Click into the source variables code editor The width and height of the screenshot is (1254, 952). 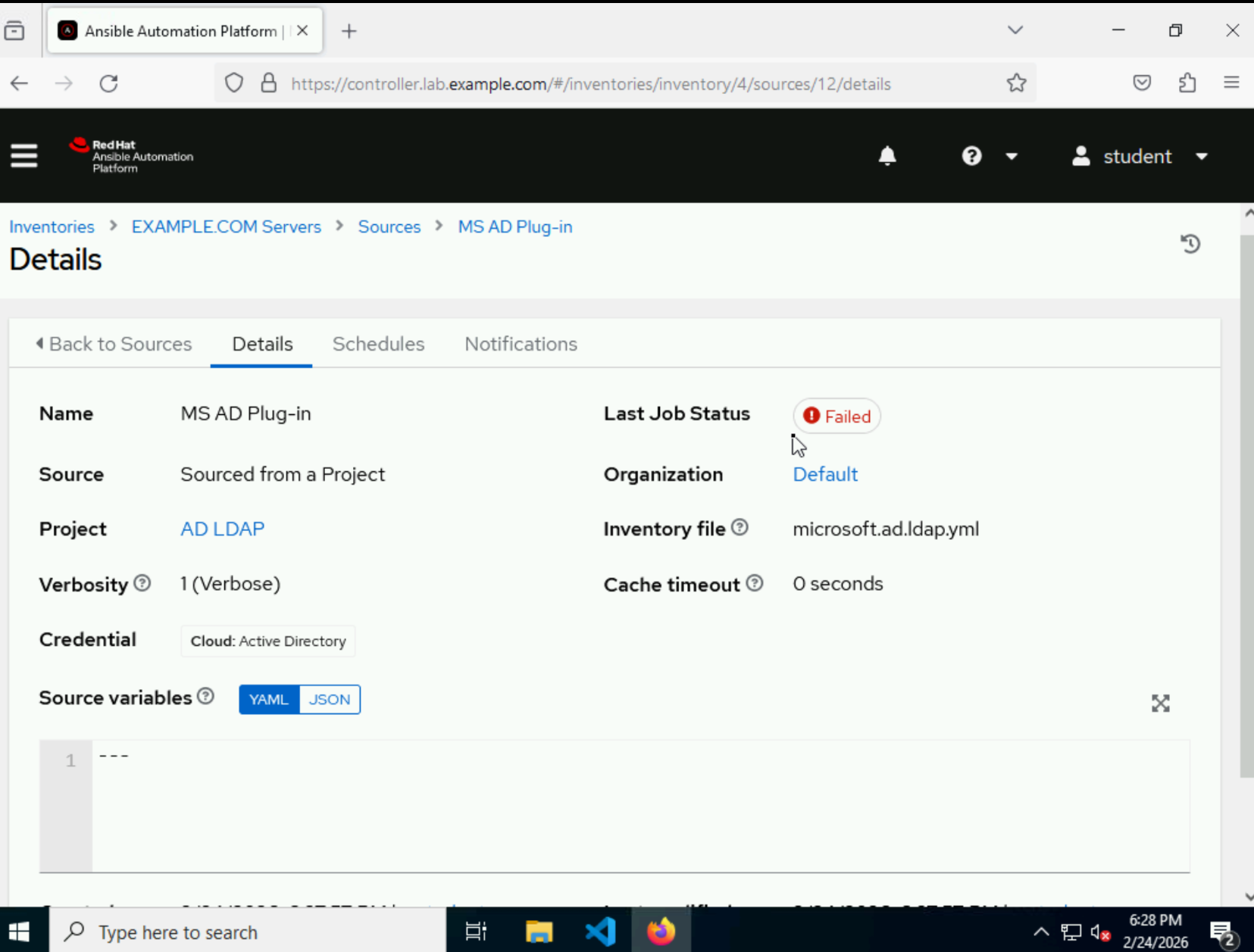coord(640,806)
